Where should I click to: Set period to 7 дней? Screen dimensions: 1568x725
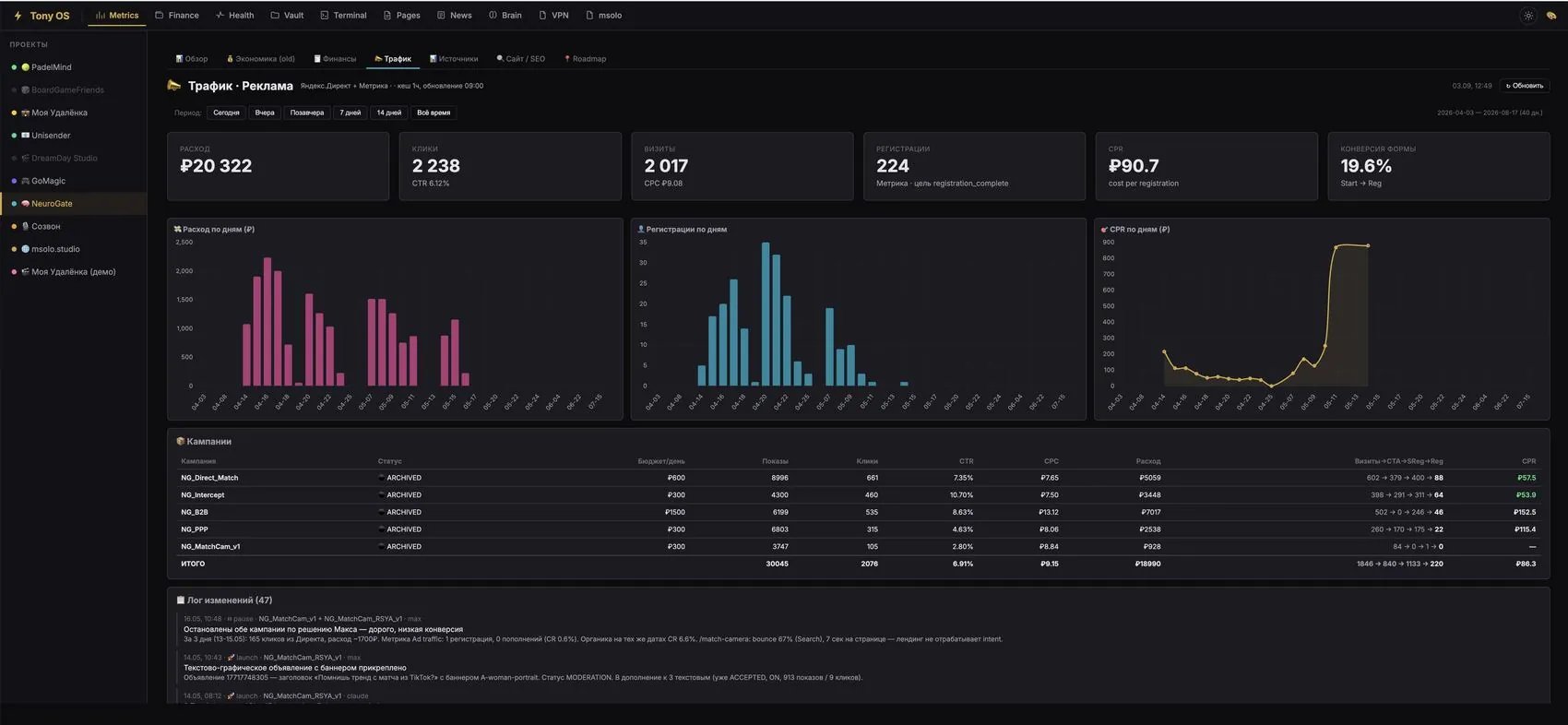[350, 113]
